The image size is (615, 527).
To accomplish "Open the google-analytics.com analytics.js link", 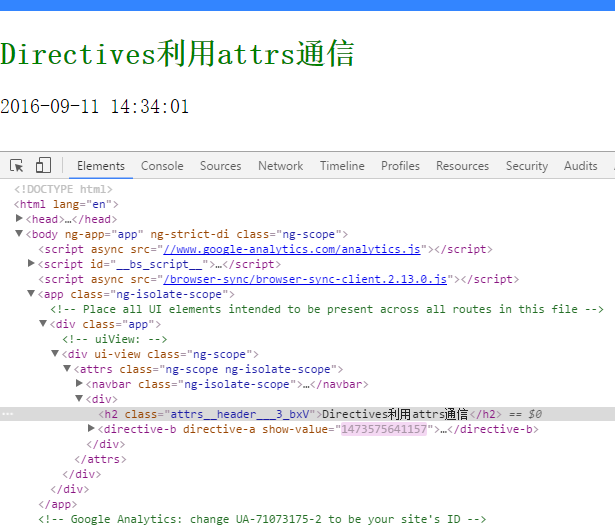I will (x=292, y=249).
